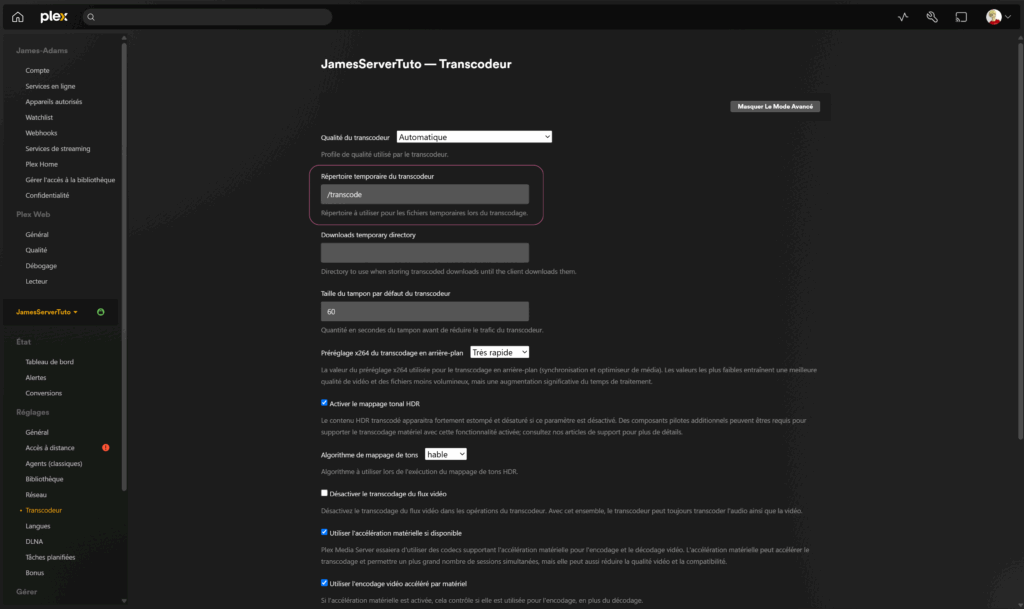Open Conversions page

(44, 393)
